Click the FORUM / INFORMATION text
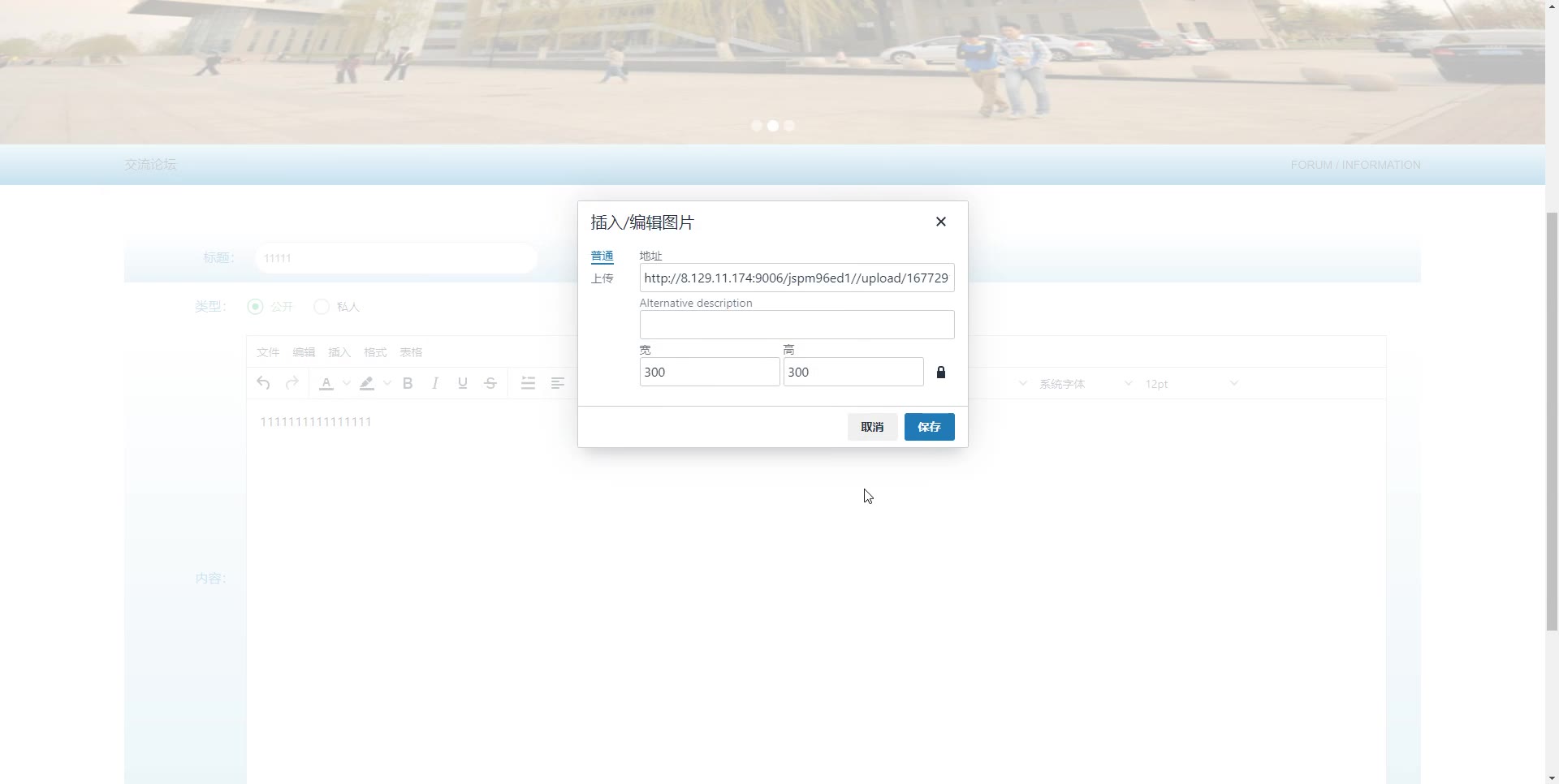This screenshot has width=1559, height=784. click(1355, 165)
